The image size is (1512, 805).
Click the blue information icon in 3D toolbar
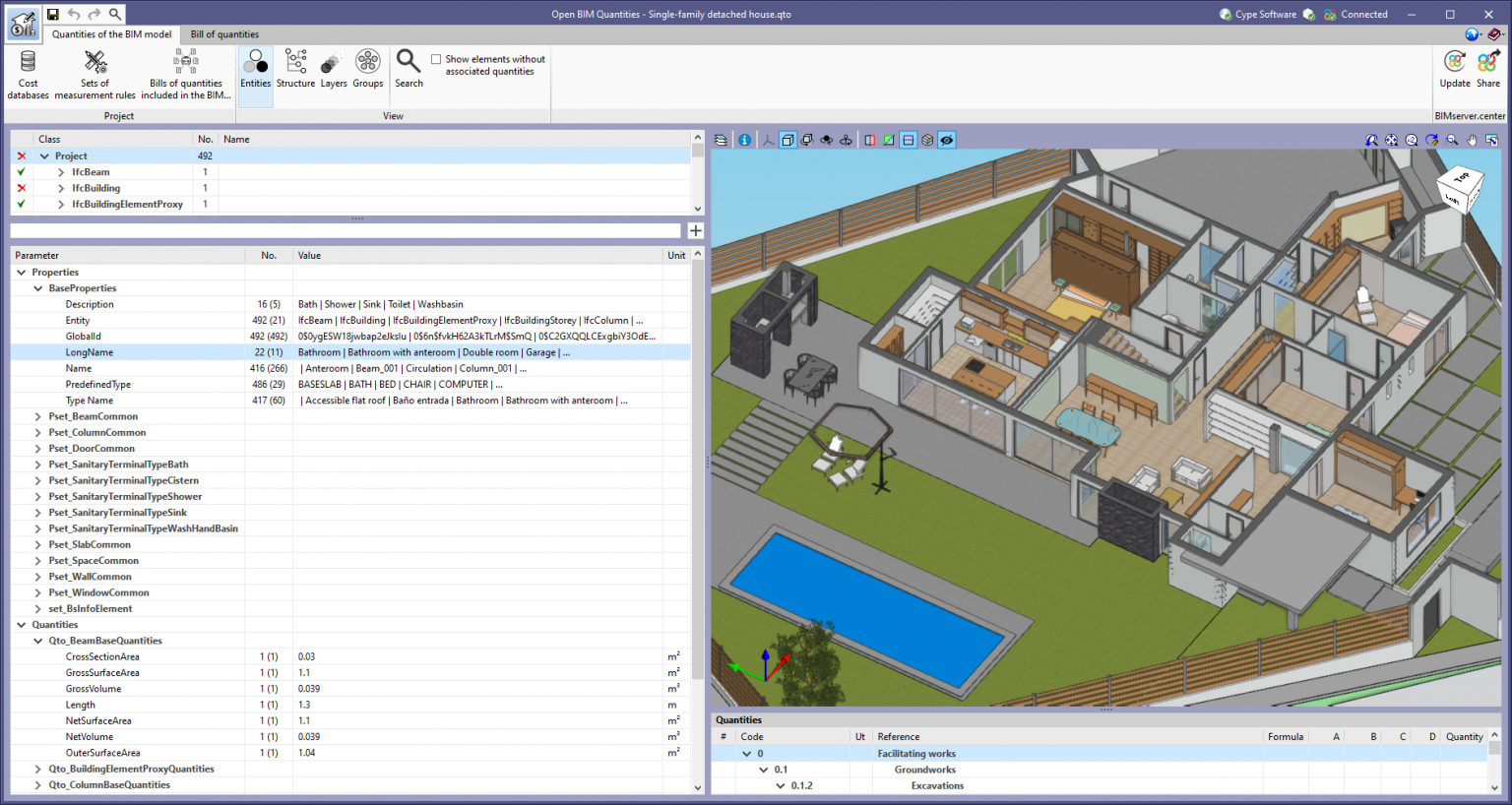744,140
